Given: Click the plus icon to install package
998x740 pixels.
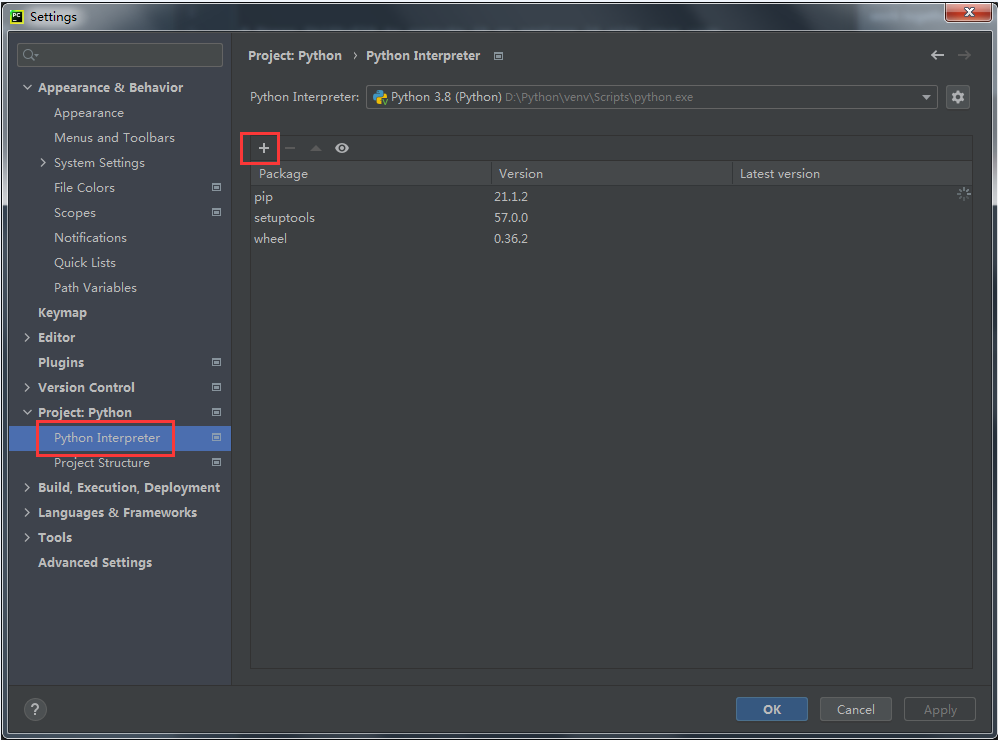Looking at the screenshot, I should click(x=264, y=148).
